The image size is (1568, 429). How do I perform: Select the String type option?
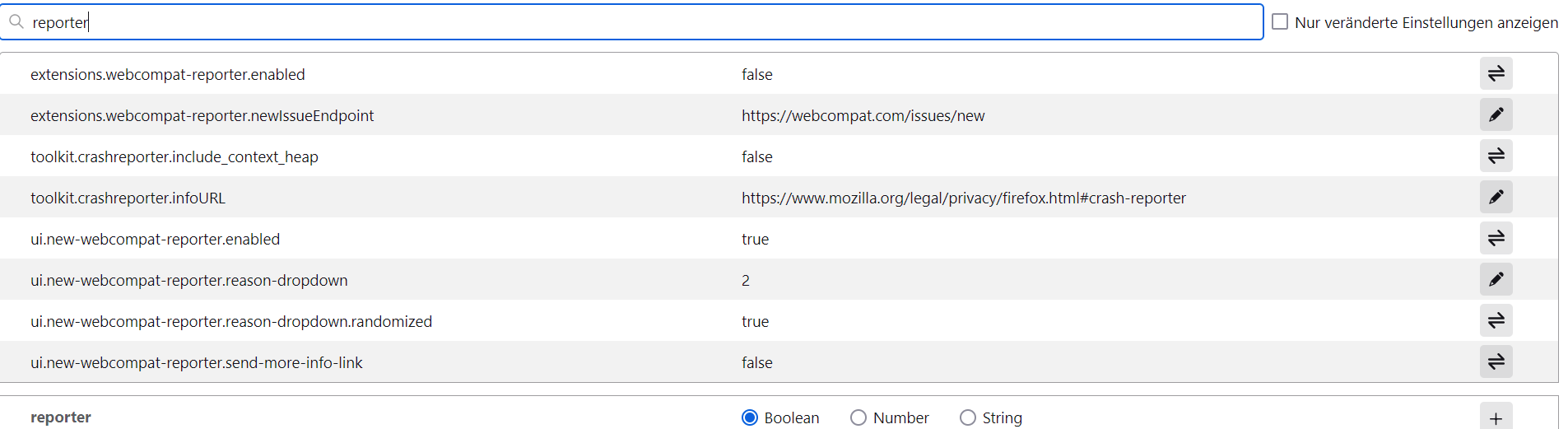(x=968, y=417)
